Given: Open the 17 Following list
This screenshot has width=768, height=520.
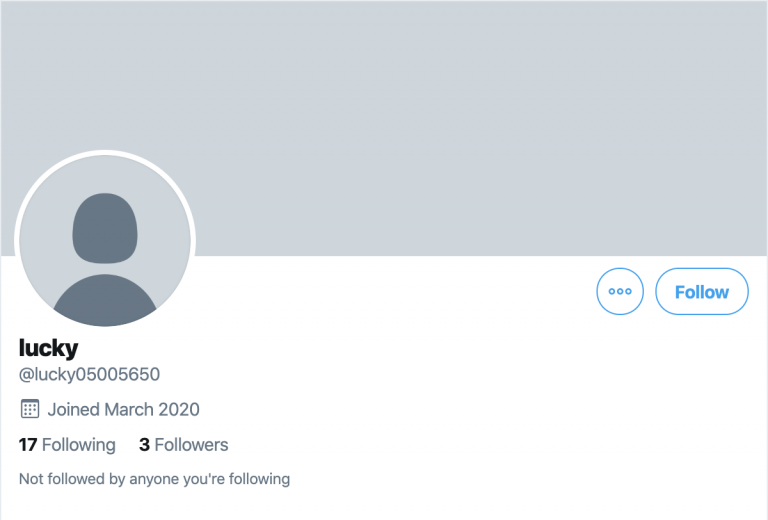Looking at the screenshot, I should tap(67, 445).
